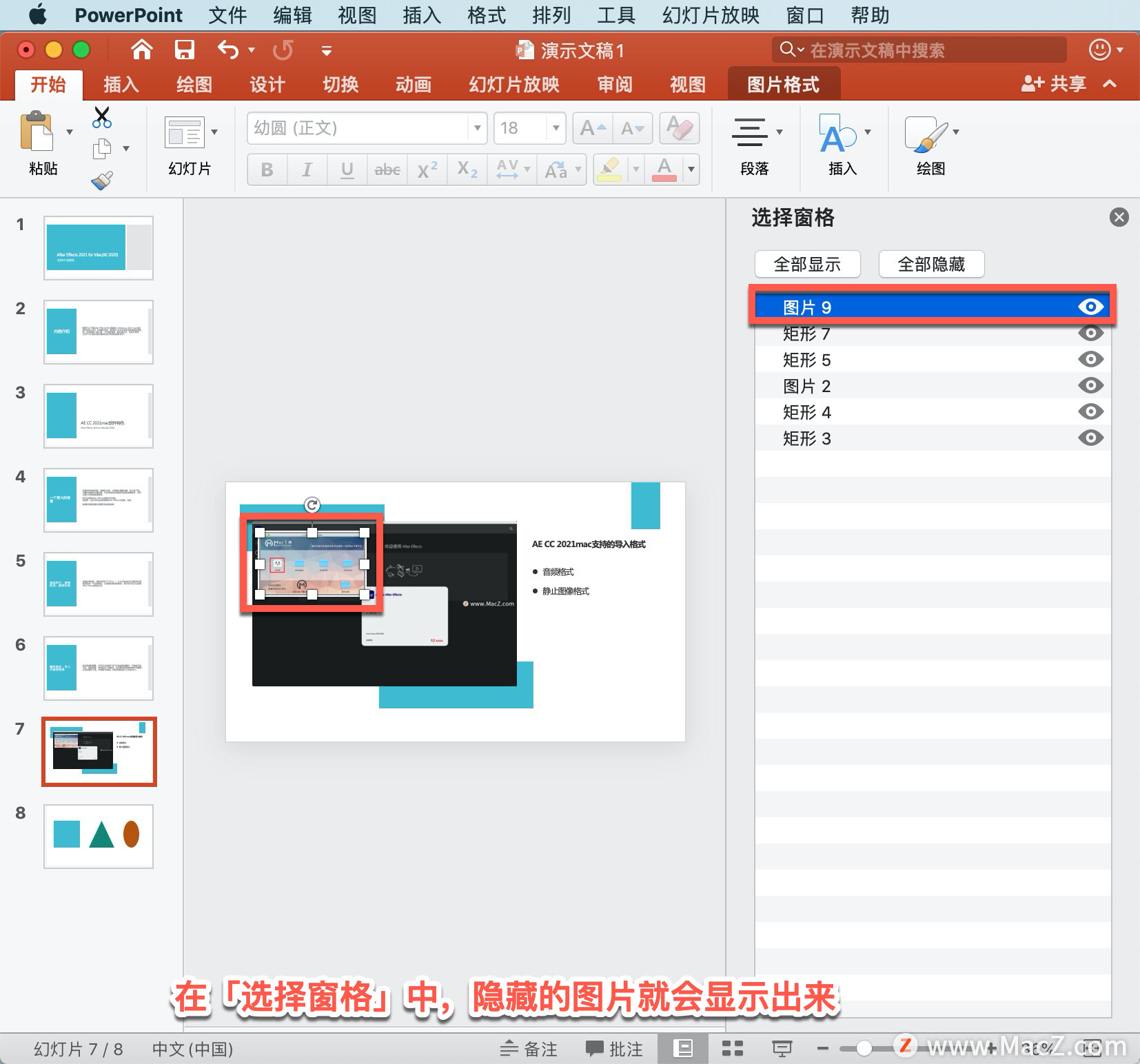
Task: Open the font name dropdown
Action: point(477,128)
